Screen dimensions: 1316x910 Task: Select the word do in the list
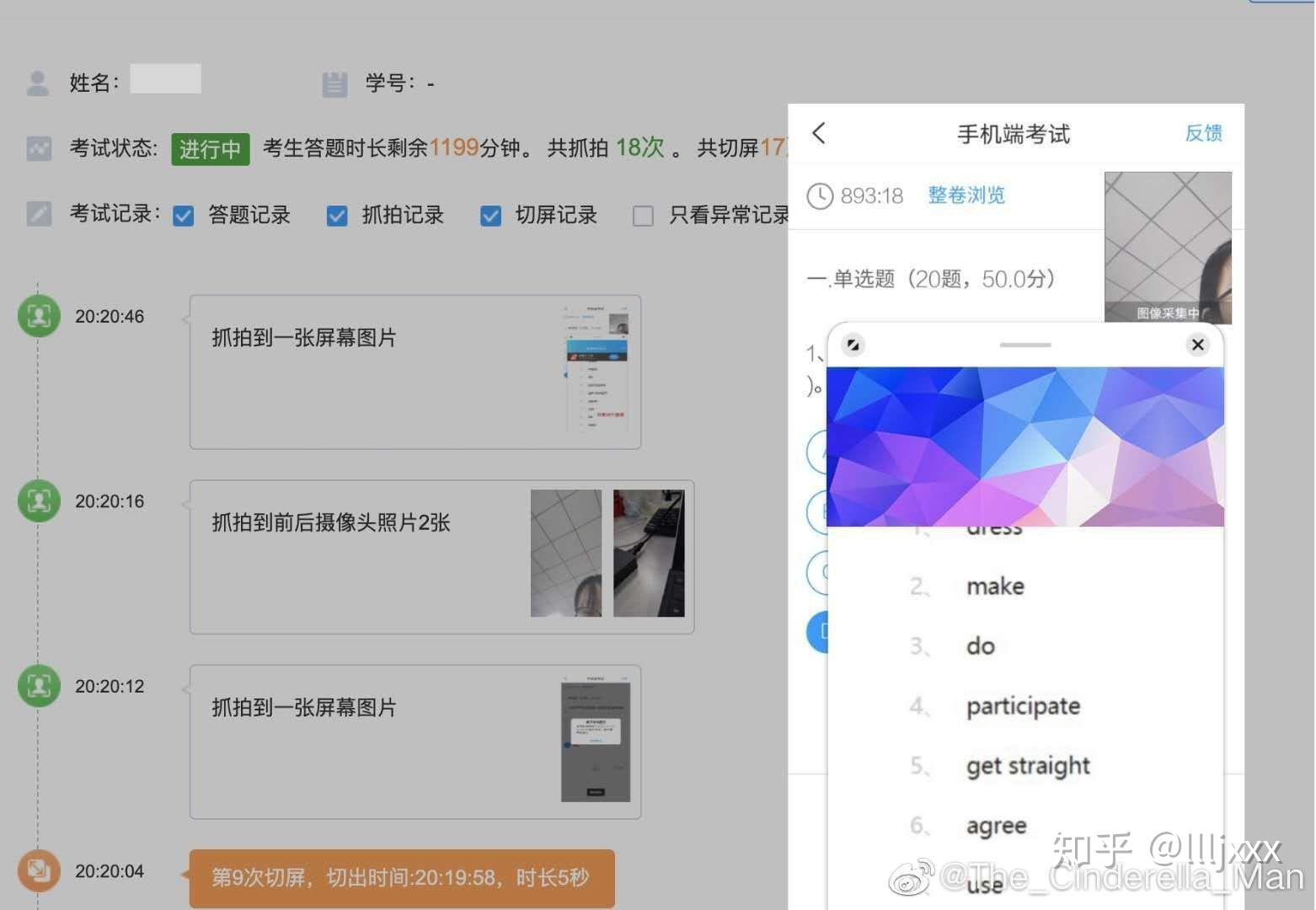pyautogui.click(x=981, y=646)
